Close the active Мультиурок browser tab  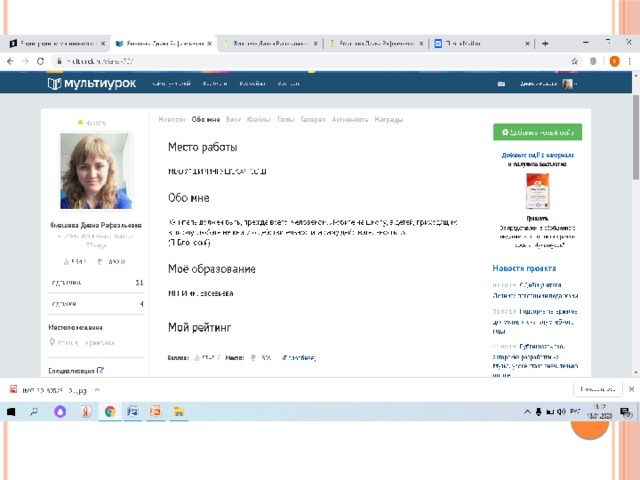coord(209,43)
